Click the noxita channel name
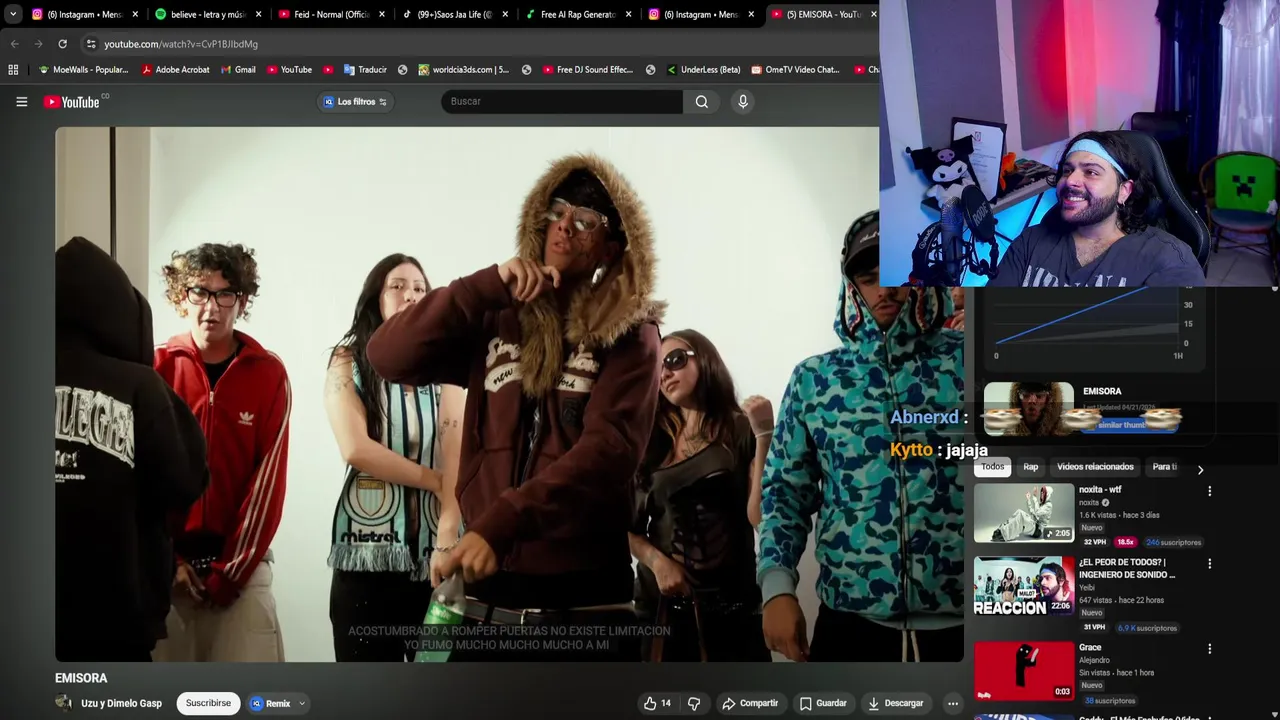1280x720 pixels. (1089, 503)
